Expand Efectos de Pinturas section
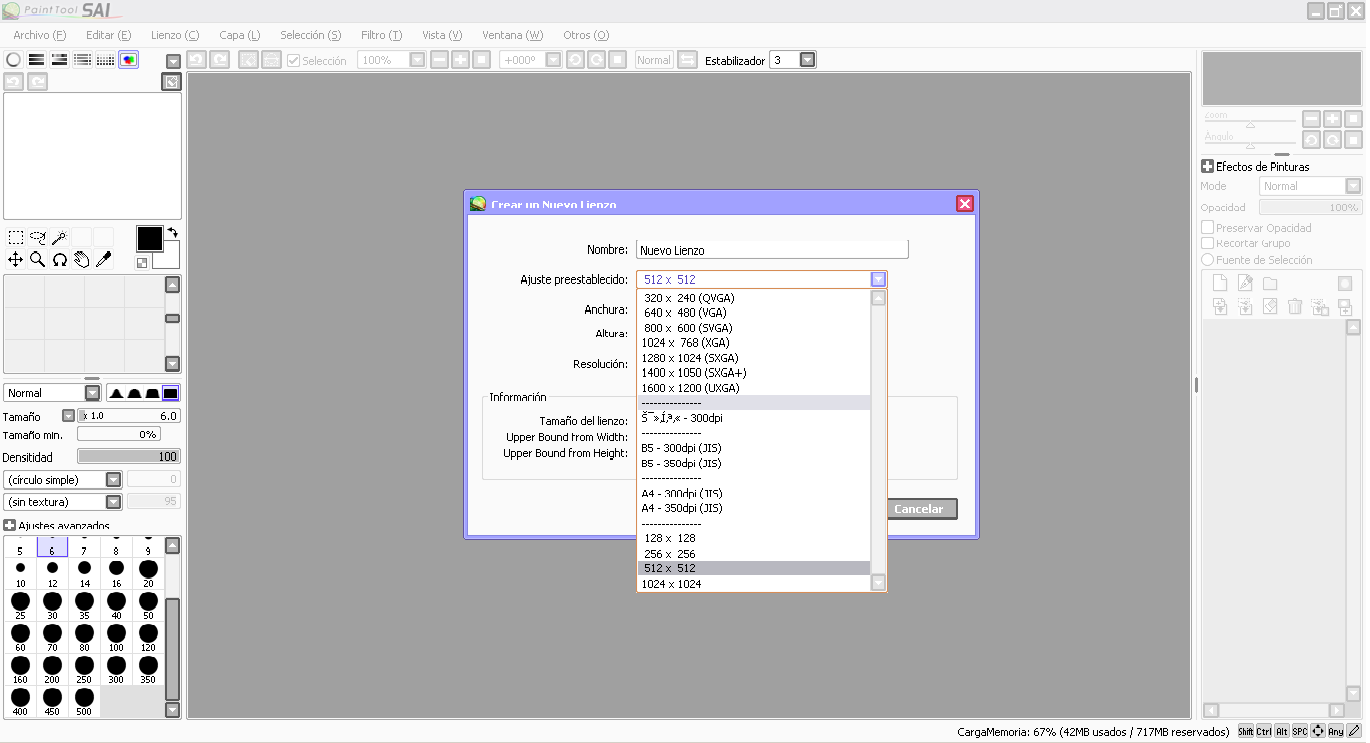This screenshot has width=1370, height=743. (1208, 167)
